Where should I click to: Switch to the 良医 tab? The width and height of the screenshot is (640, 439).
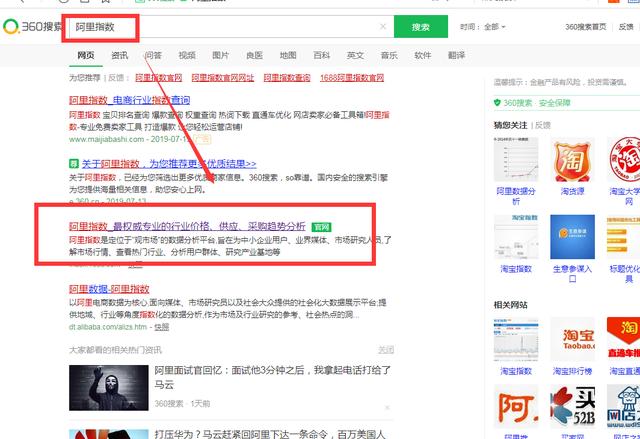pyautogui.click(x=254, y=55)
